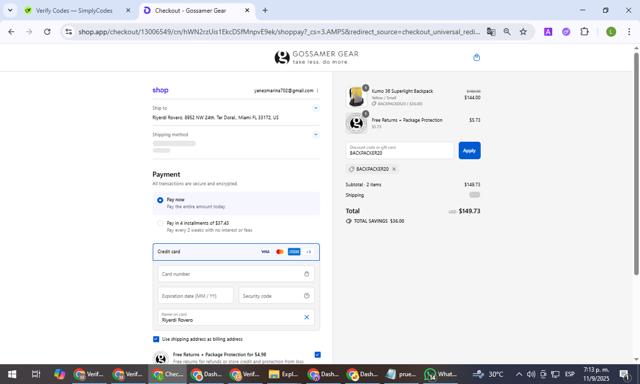Screen dimensions: 640x384
Task: Click the Shop Pay logo
Action: point(160,90)
